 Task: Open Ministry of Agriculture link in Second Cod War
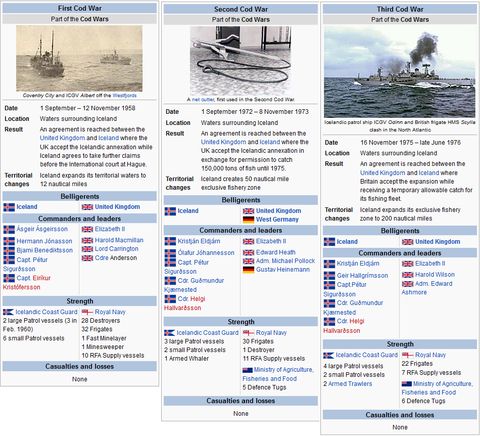[278, 374]
